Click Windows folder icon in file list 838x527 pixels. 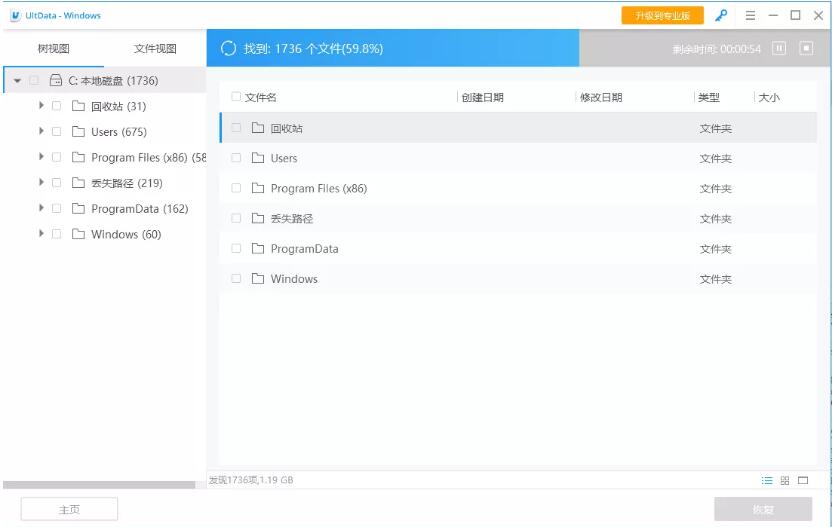[x=257, y=279]
